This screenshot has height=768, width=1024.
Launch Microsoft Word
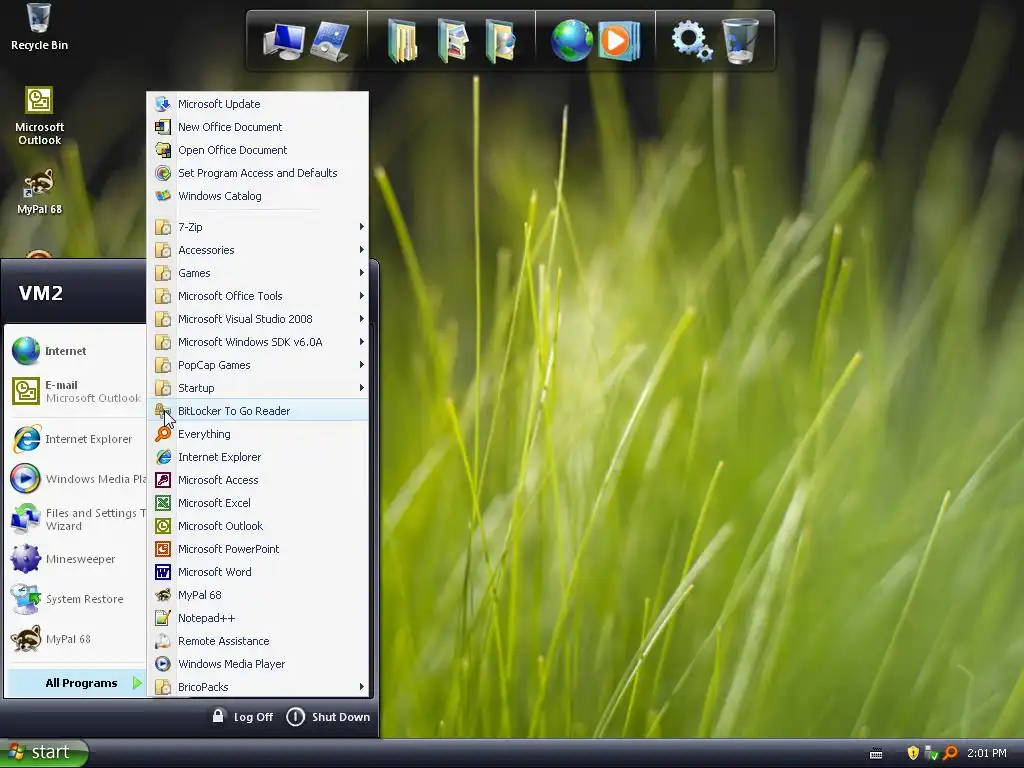[259, 571]
